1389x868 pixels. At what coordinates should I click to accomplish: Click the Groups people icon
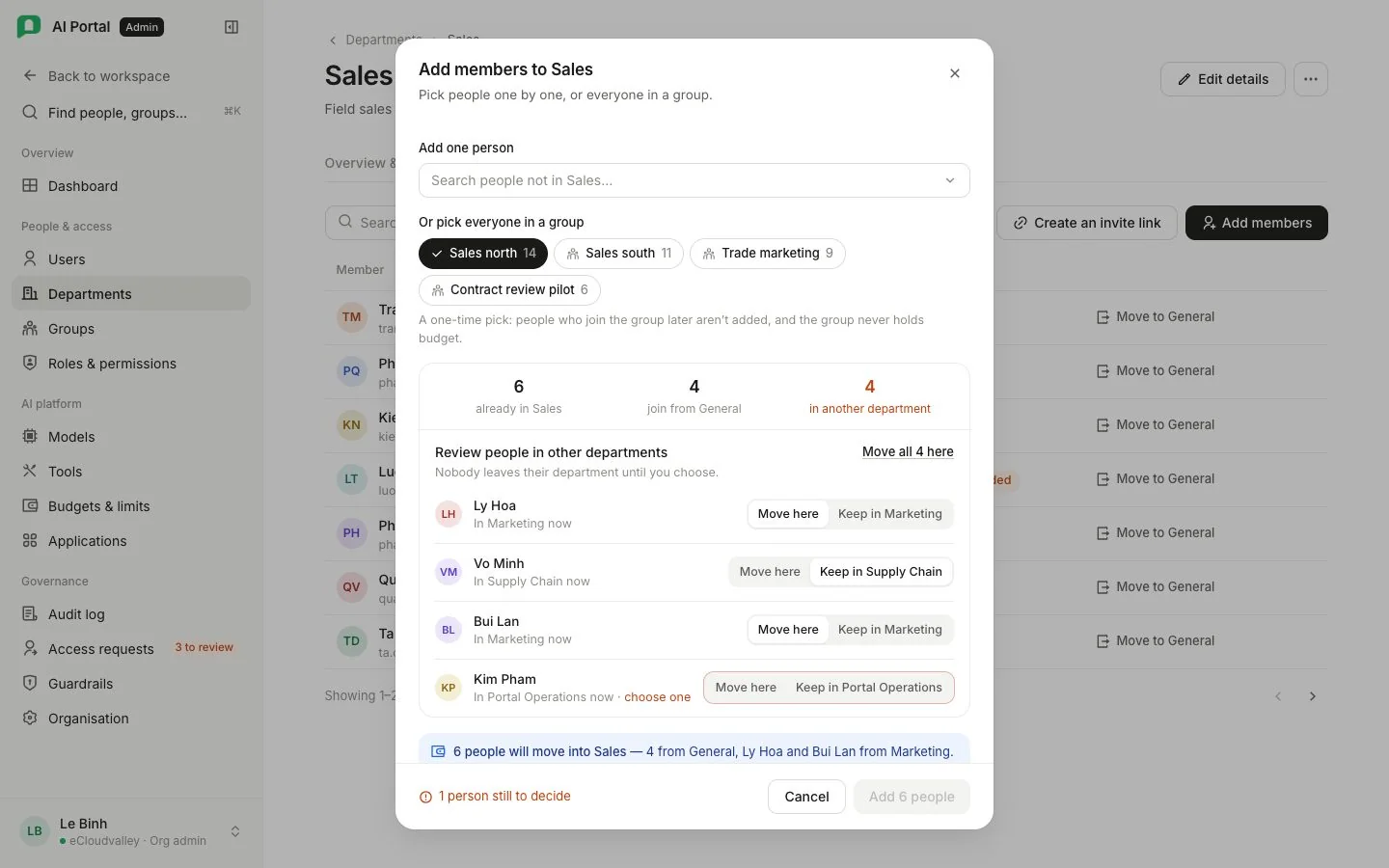(x=30, y=329)
